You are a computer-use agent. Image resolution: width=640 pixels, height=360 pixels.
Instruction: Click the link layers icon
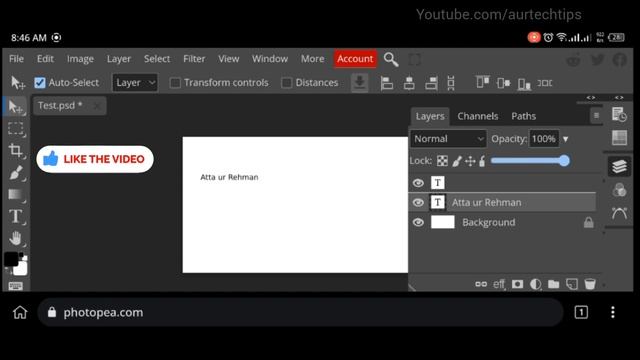click(481, 284)
